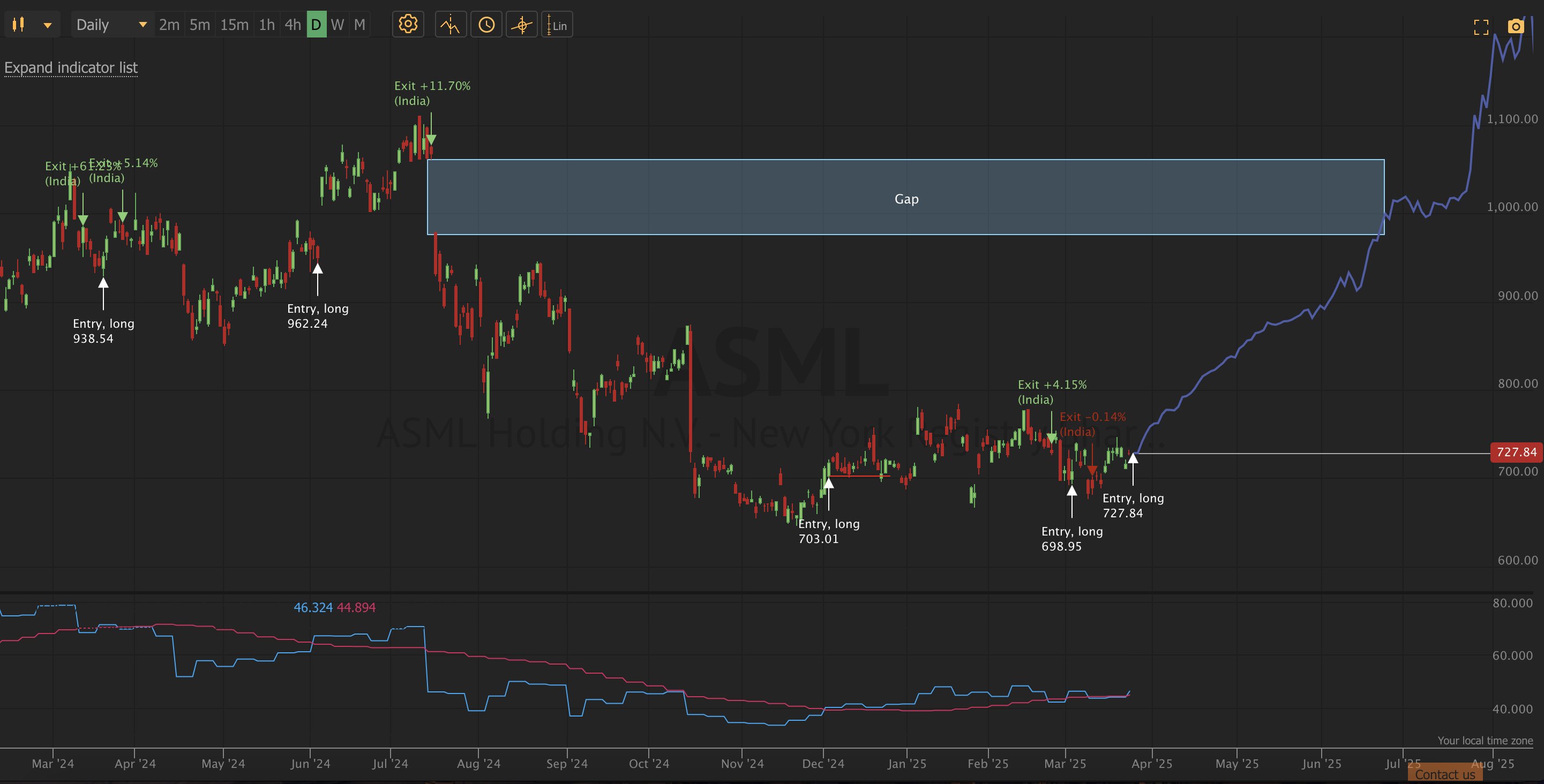Switch to the 4h timeframe
Image resolution: width=1544 pixels, height=784 pixels.
coord(293,25)
